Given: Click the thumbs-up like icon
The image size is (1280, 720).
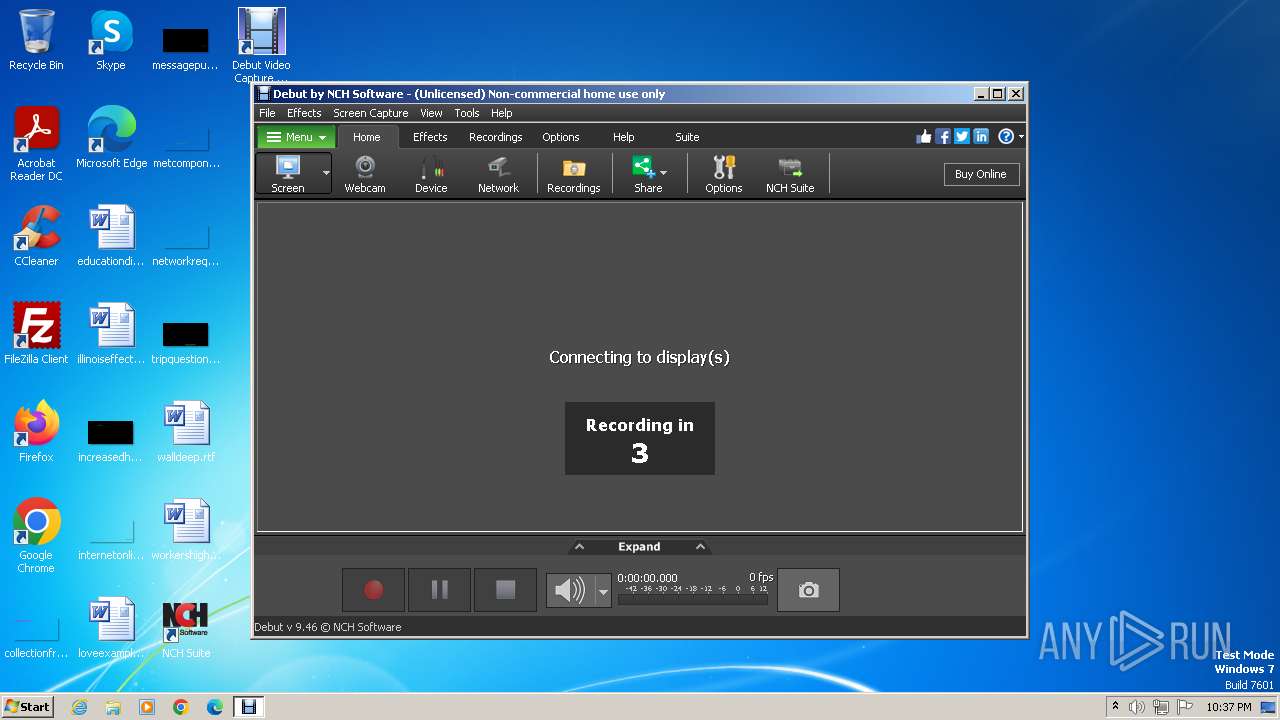Looking at the screenshot, I should coord(924,137).
